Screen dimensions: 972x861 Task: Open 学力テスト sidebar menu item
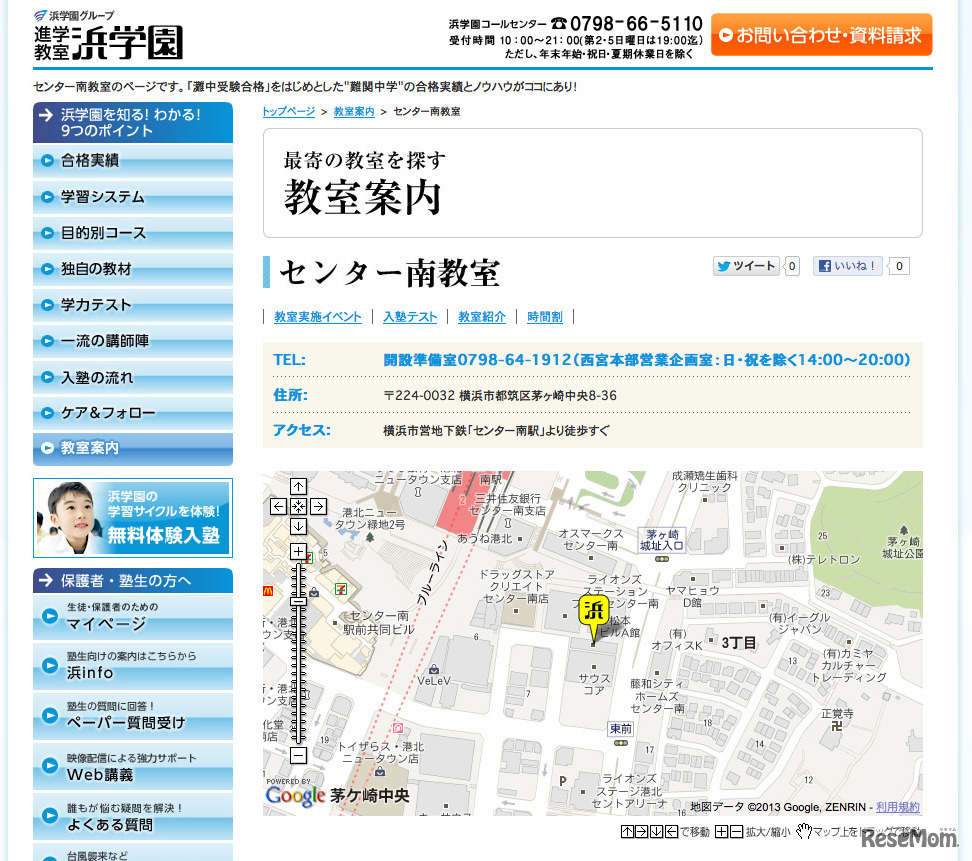tap(133, 305)
